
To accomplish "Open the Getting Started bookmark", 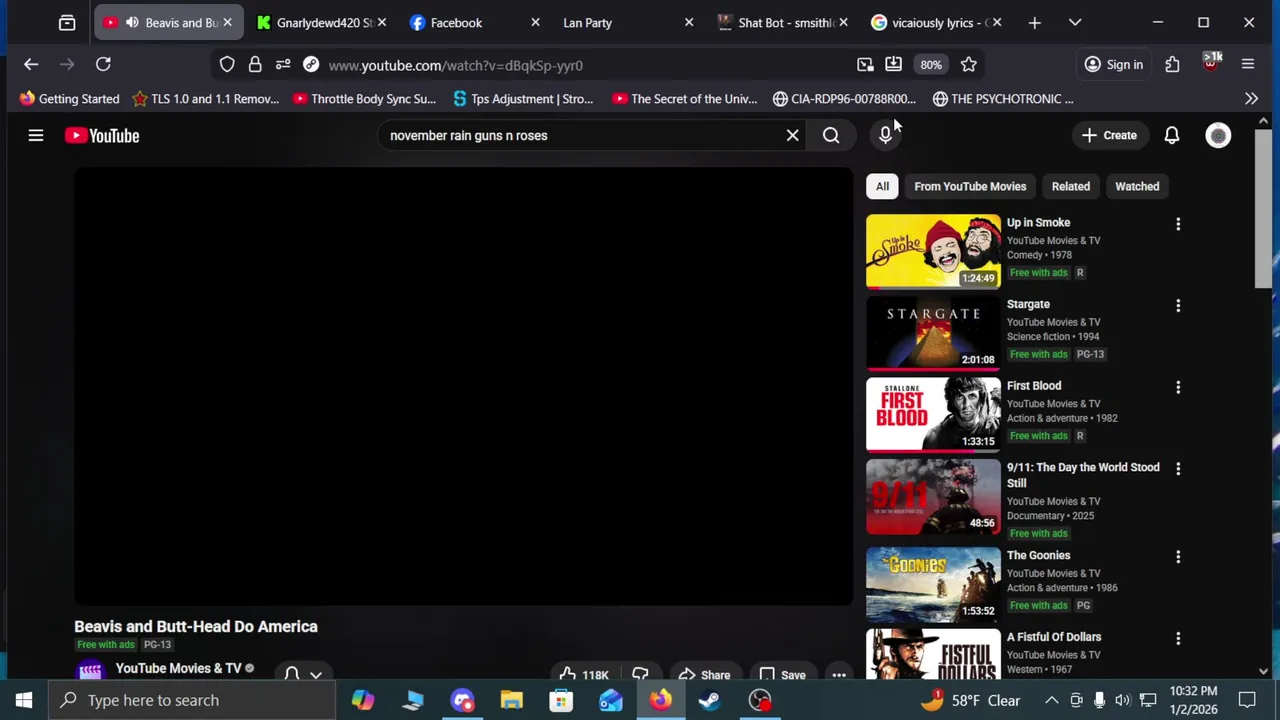I will [x=70, y=98].
